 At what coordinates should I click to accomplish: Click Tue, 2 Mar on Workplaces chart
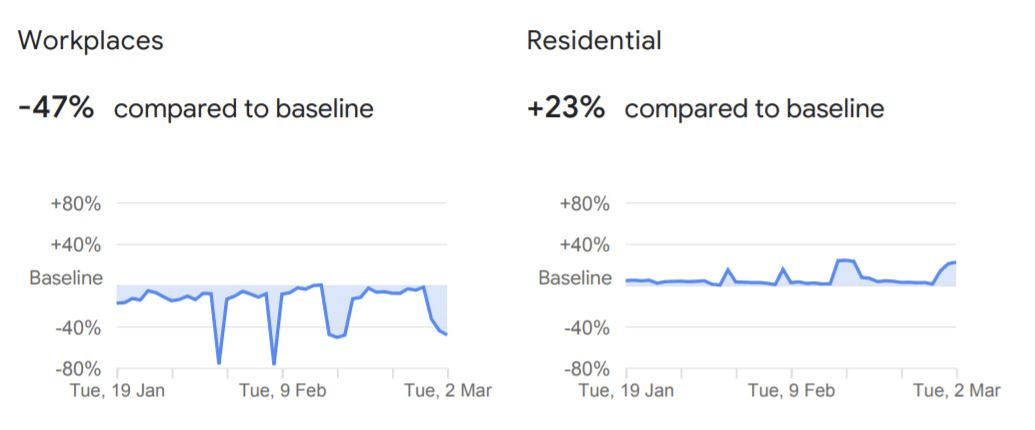tap(447, 390)
